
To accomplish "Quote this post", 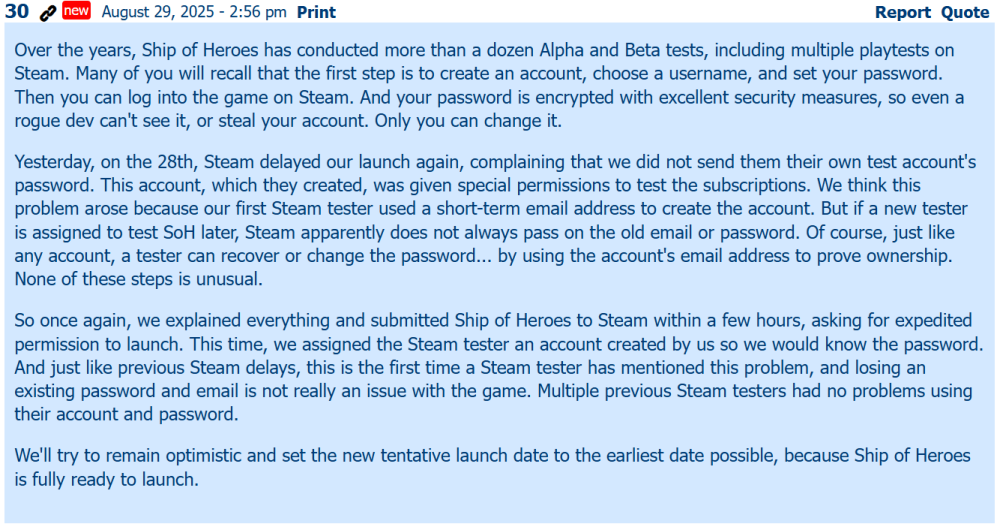I will coord(965,13).
